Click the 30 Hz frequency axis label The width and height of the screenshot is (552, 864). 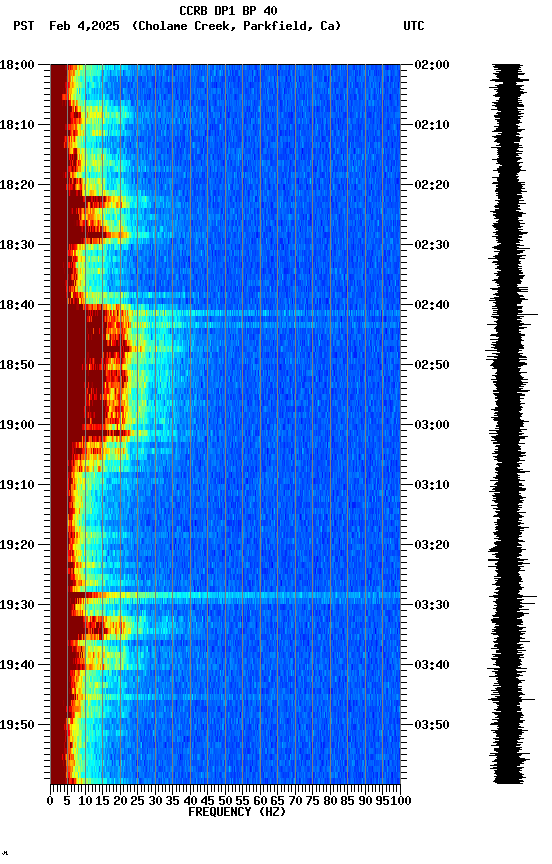155,801
